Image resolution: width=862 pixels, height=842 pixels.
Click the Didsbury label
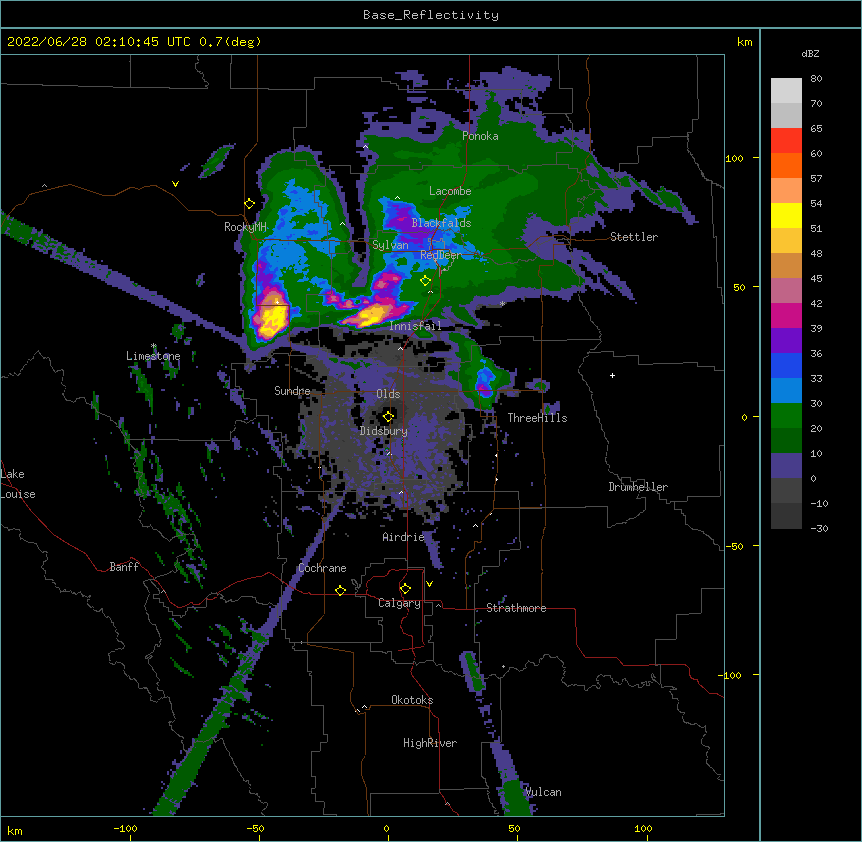click(384, 431)
